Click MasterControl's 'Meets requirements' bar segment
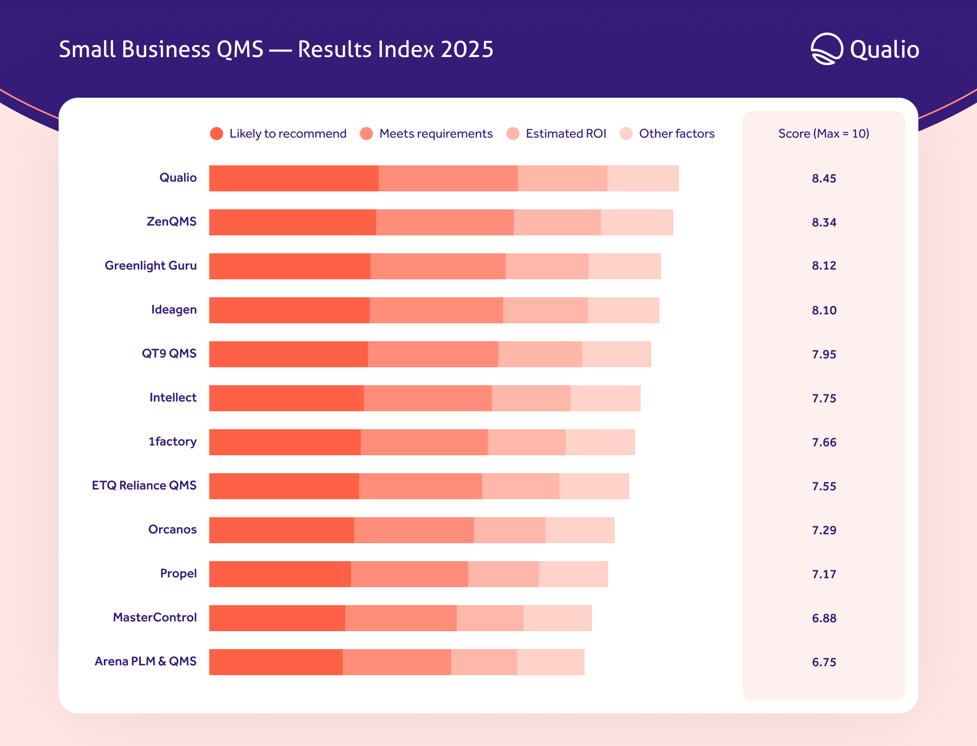Screen dimensions: 977x746 tap(401, 618)
